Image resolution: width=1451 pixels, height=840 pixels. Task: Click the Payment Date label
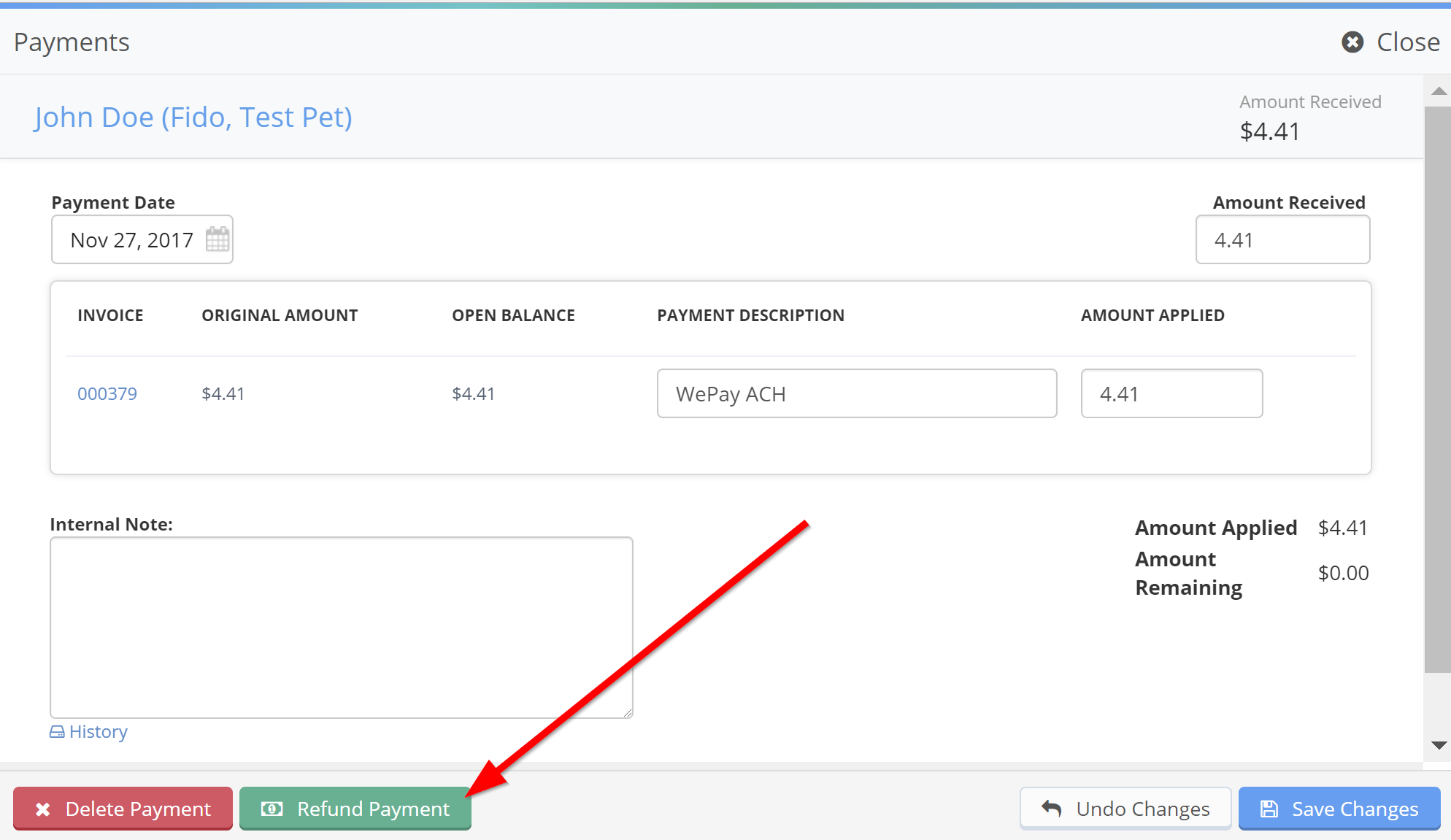coord(113,202)
